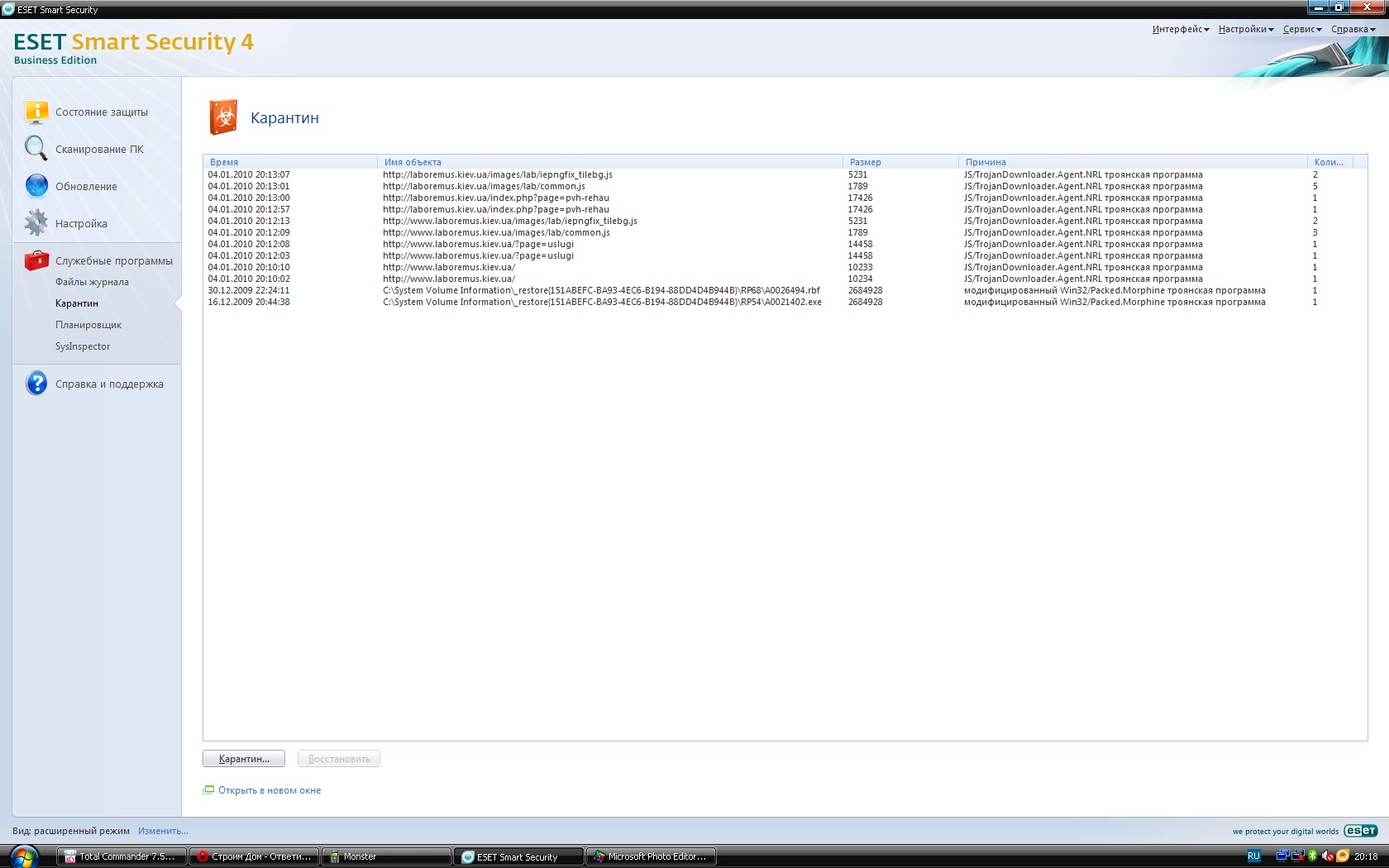
Task: Click the Восстановить button
Action: tap(339, 758)
